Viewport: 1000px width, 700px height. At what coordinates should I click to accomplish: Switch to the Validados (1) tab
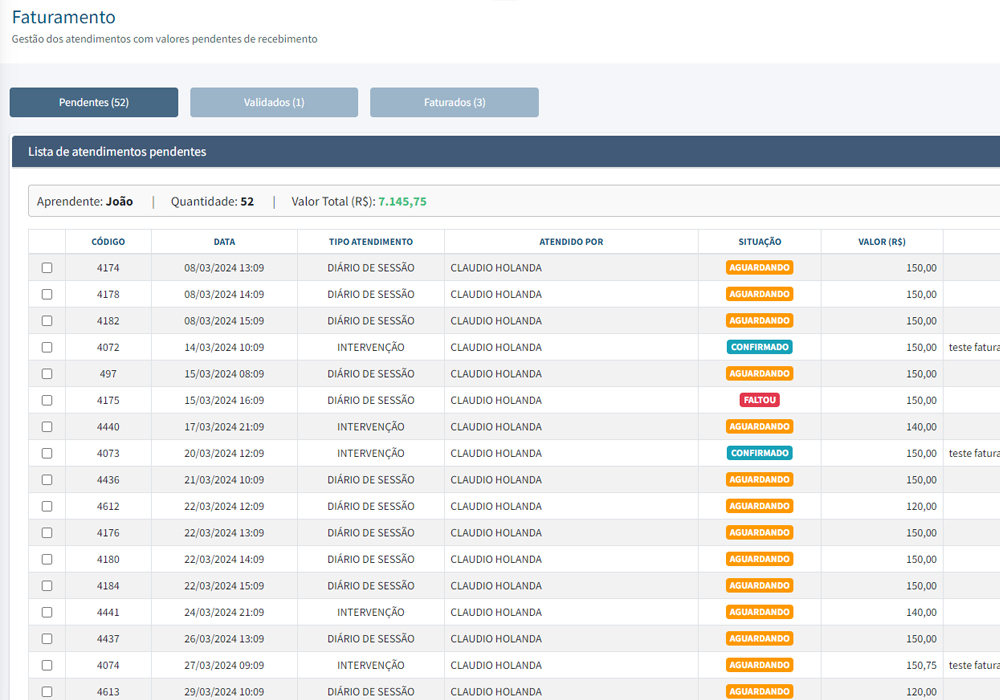click(x=274, y=102)
